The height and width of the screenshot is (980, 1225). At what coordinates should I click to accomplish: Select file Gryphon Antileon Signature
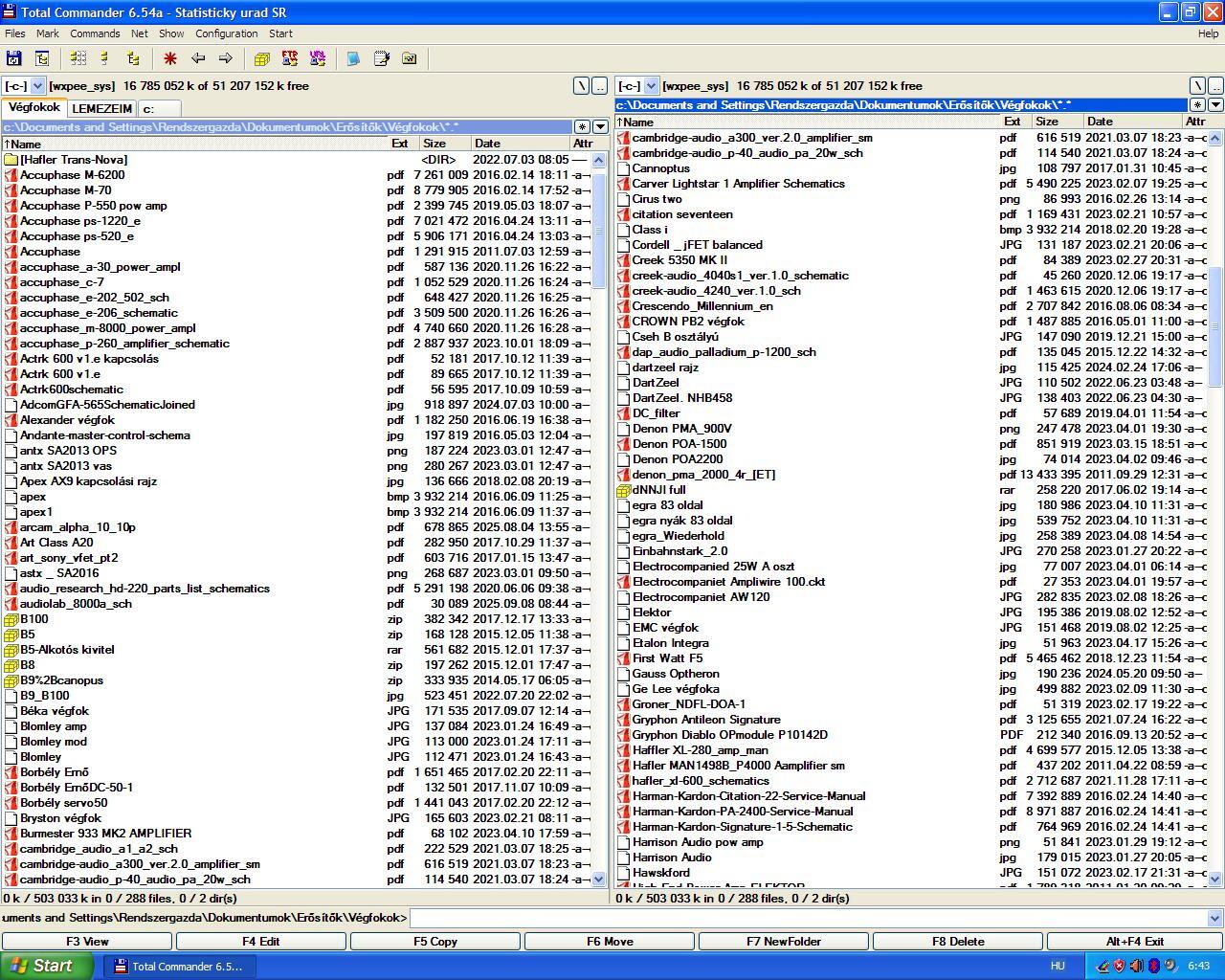pos(910,720)
